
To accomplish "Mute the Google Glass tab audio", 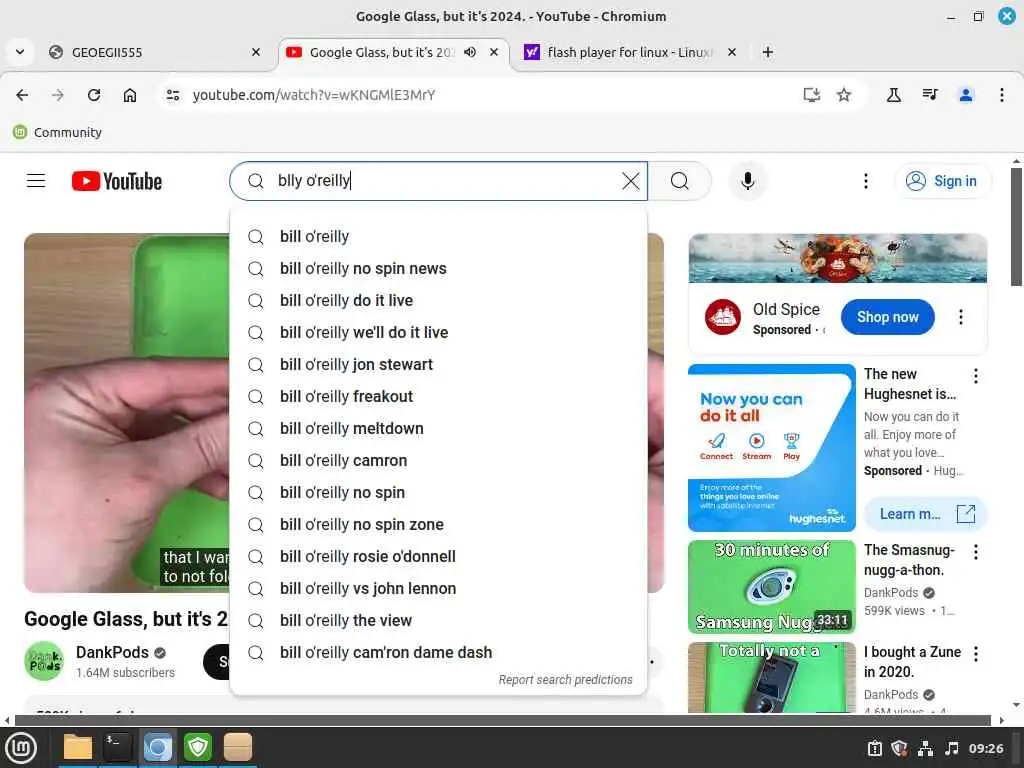I will tap(470, 52).
